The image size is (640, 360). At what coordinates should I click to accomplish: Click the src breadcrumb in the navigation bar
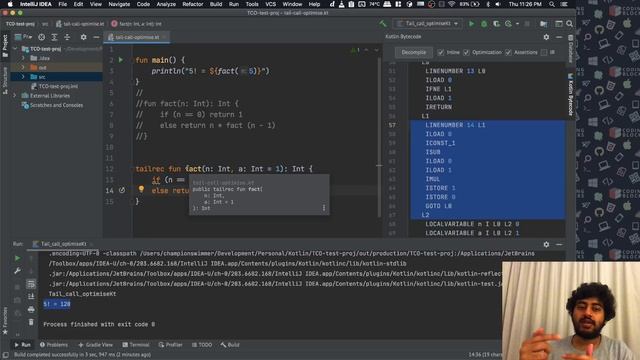coord(45,24)
